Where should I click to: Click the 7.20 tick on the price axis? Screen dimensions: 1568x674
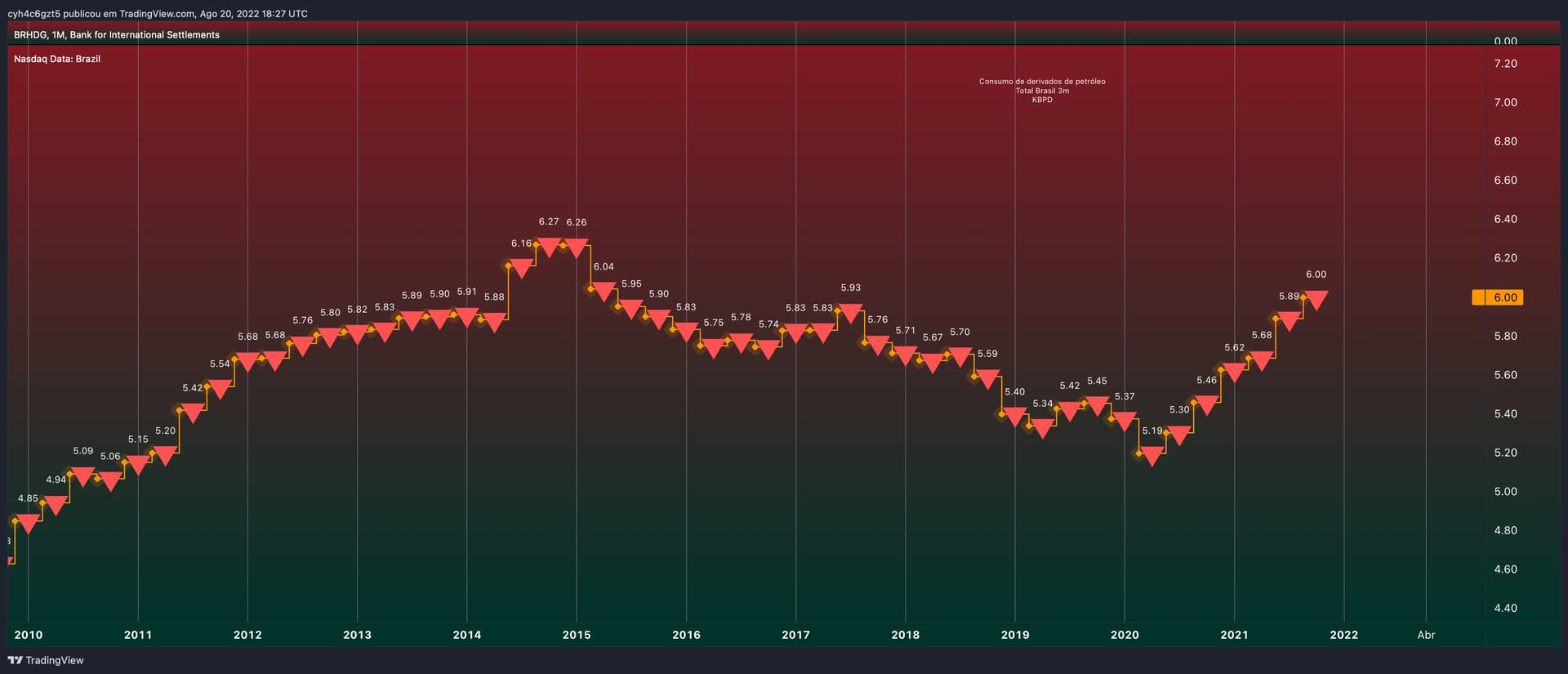1505,64
